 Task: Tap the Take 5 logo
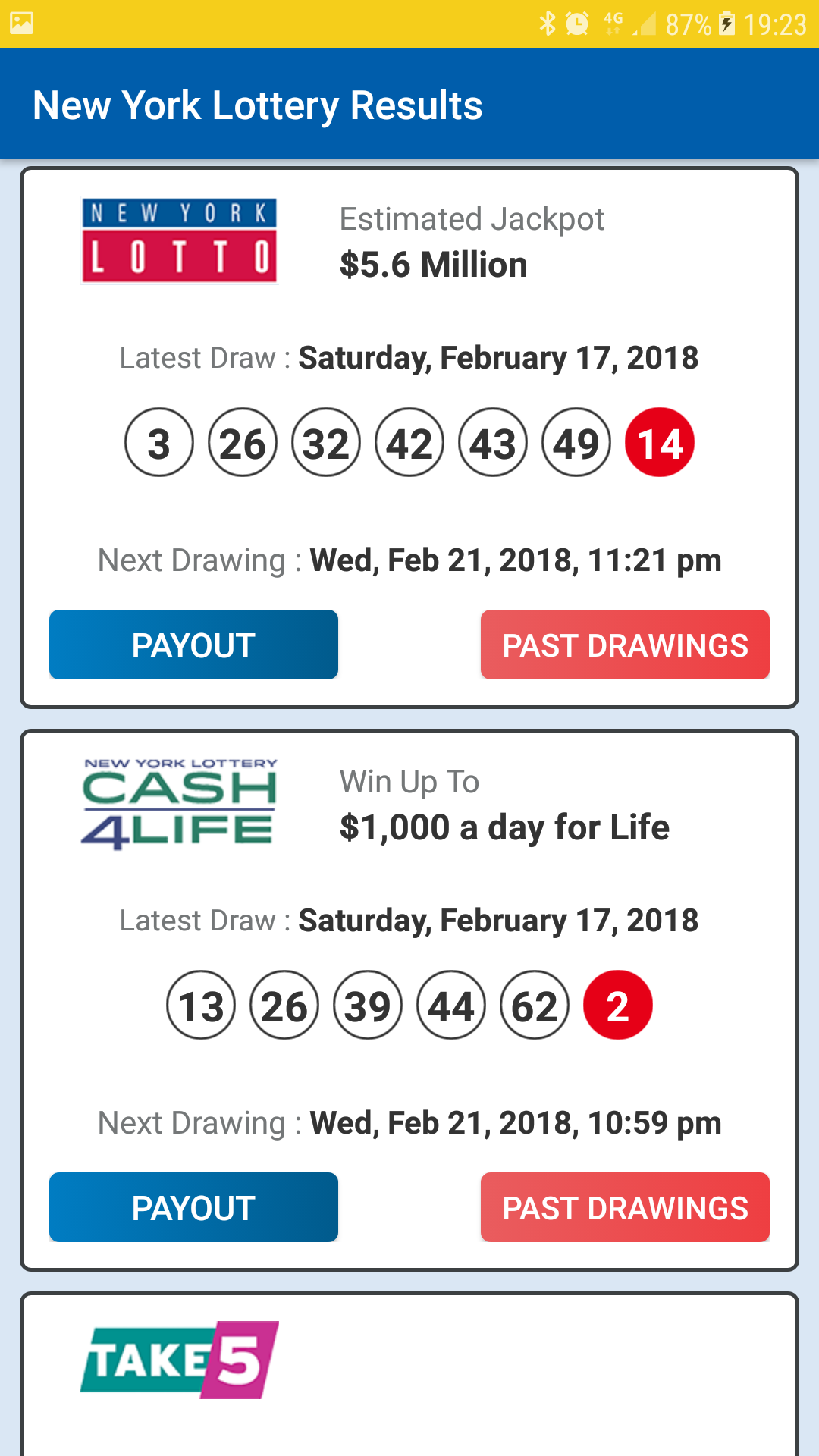point(179,1360)
